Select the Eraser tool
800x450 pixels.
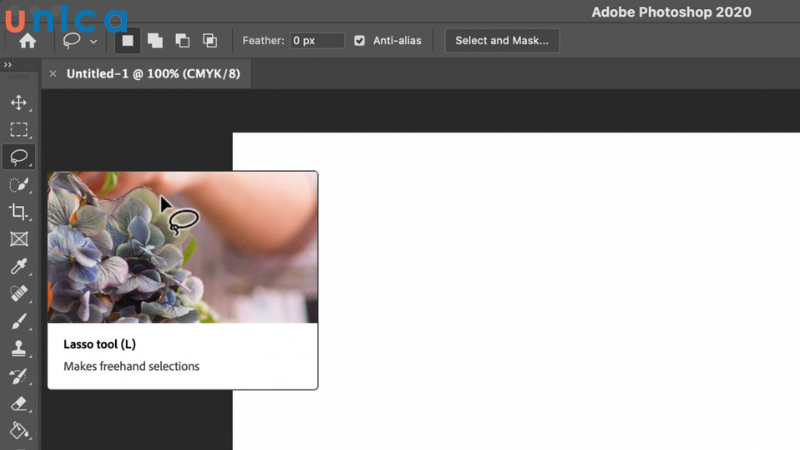click(19, 404)
